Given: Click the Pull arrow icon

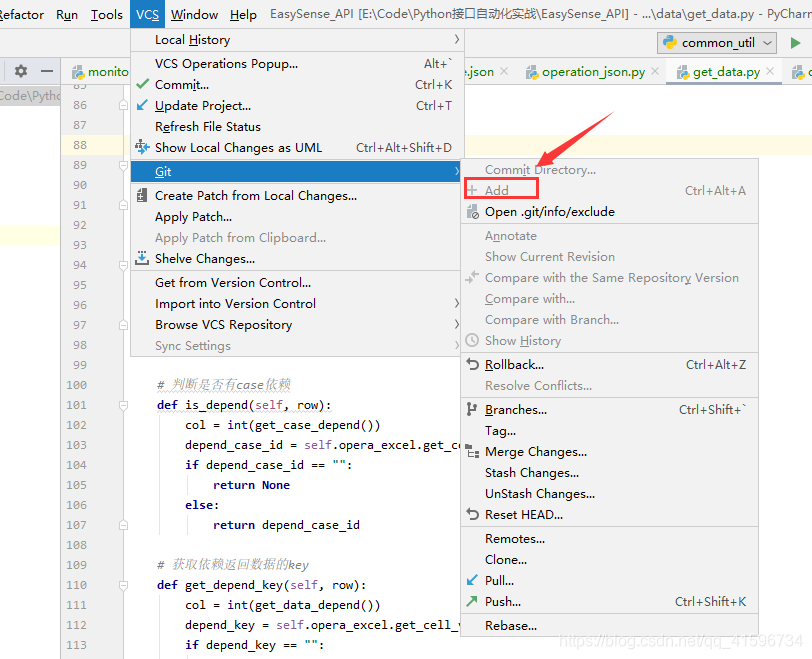Looking at the screenshot, I should 472,580.
